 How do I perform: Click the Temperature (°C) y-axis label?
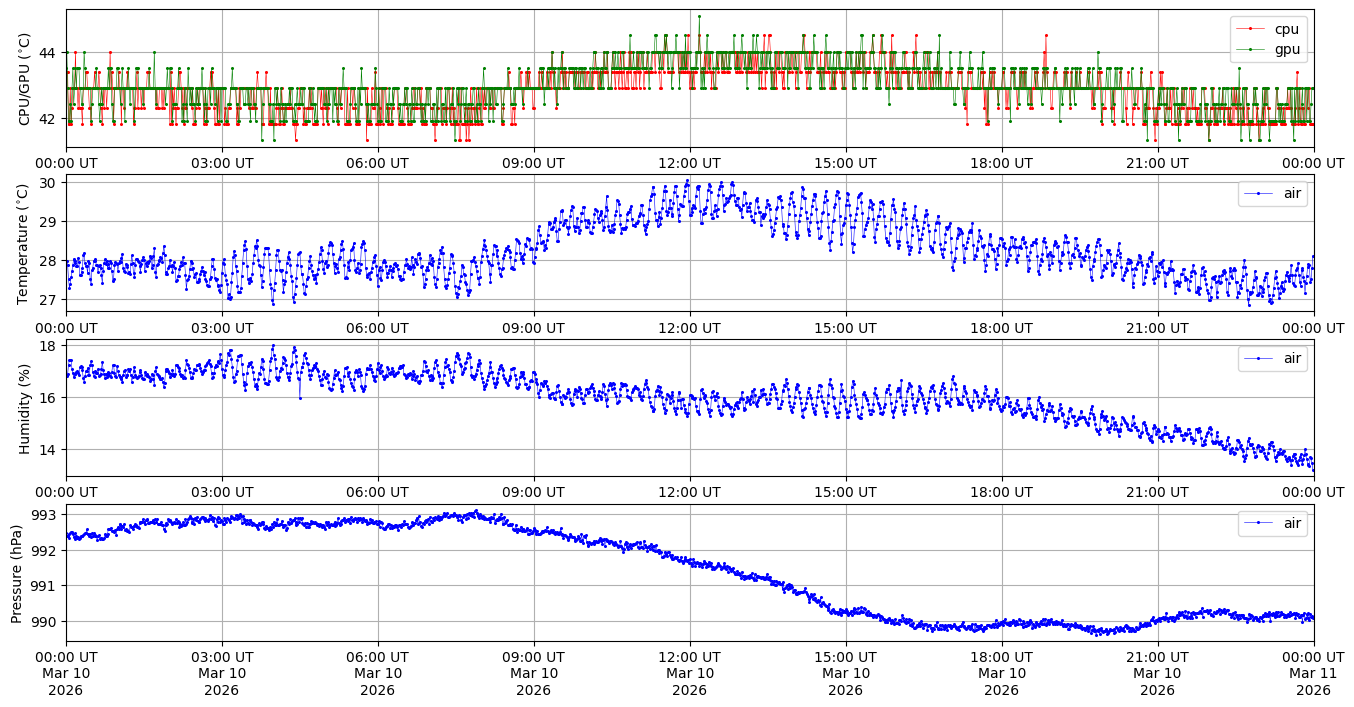click(25, 243)
